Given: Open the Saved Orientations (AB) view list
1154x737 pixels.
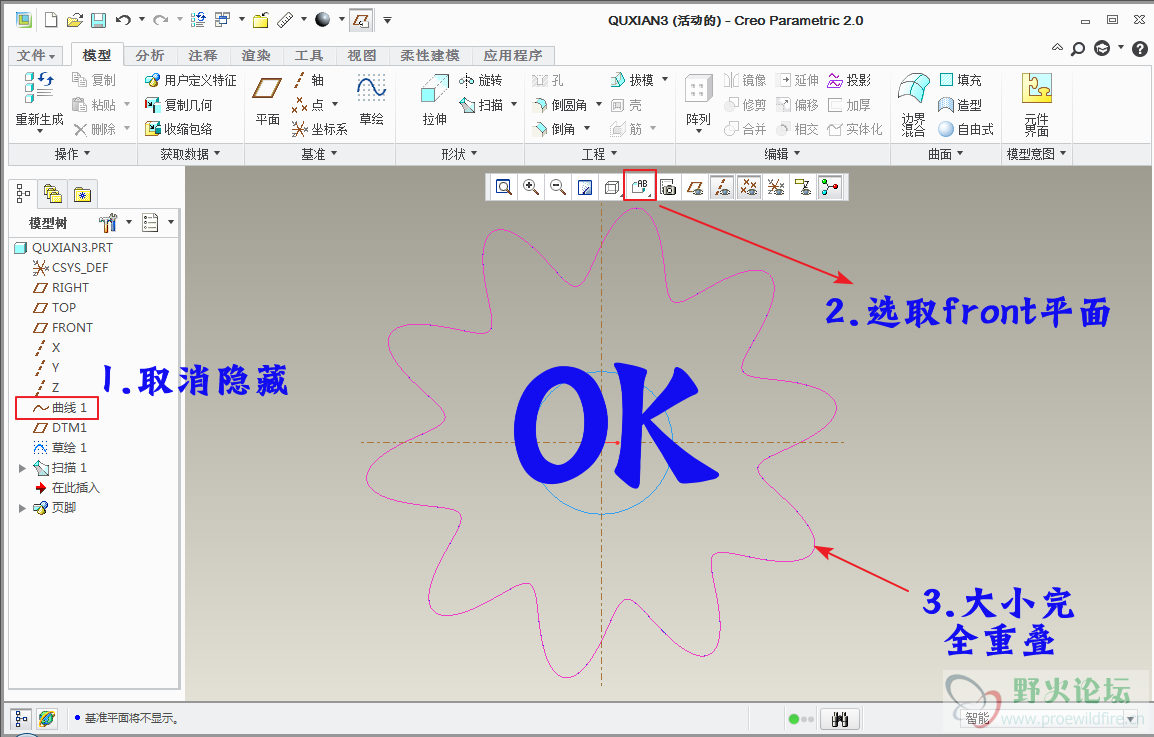Looking at the screenshot, I should tap(640, 187).
